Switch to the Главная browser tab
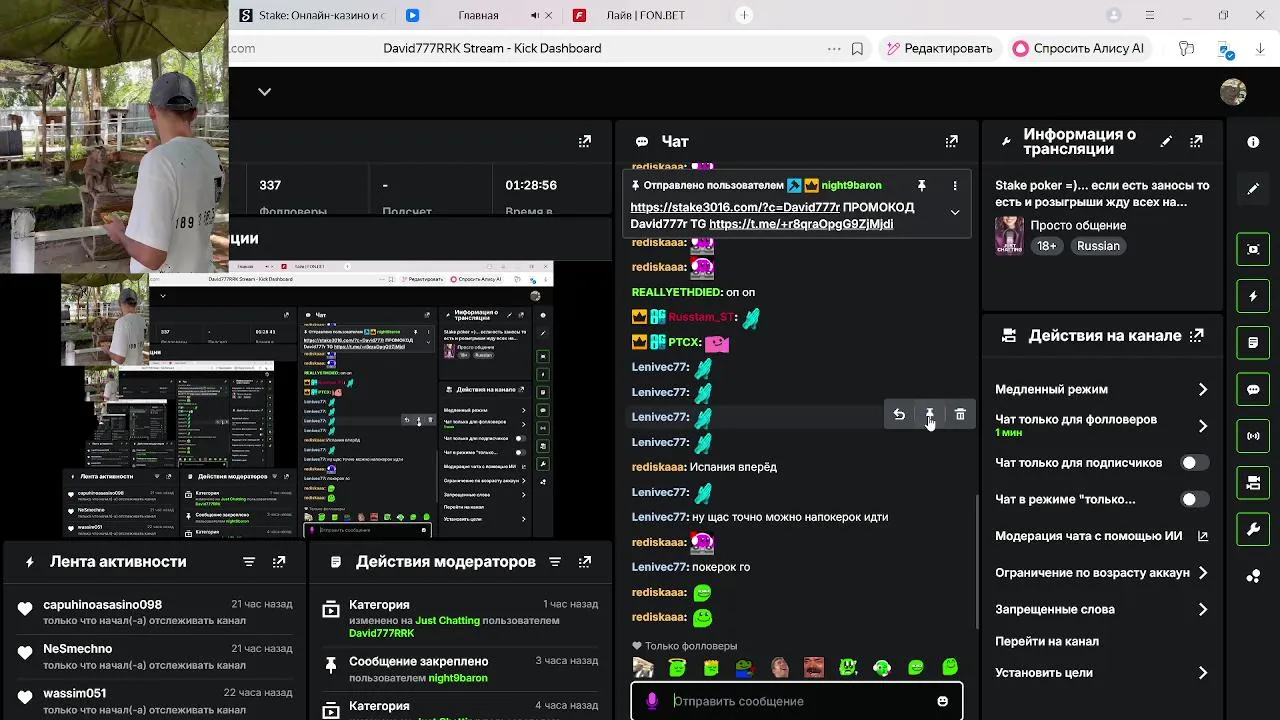Screen dimensions: 1280x720 click(x=478, y=15)
